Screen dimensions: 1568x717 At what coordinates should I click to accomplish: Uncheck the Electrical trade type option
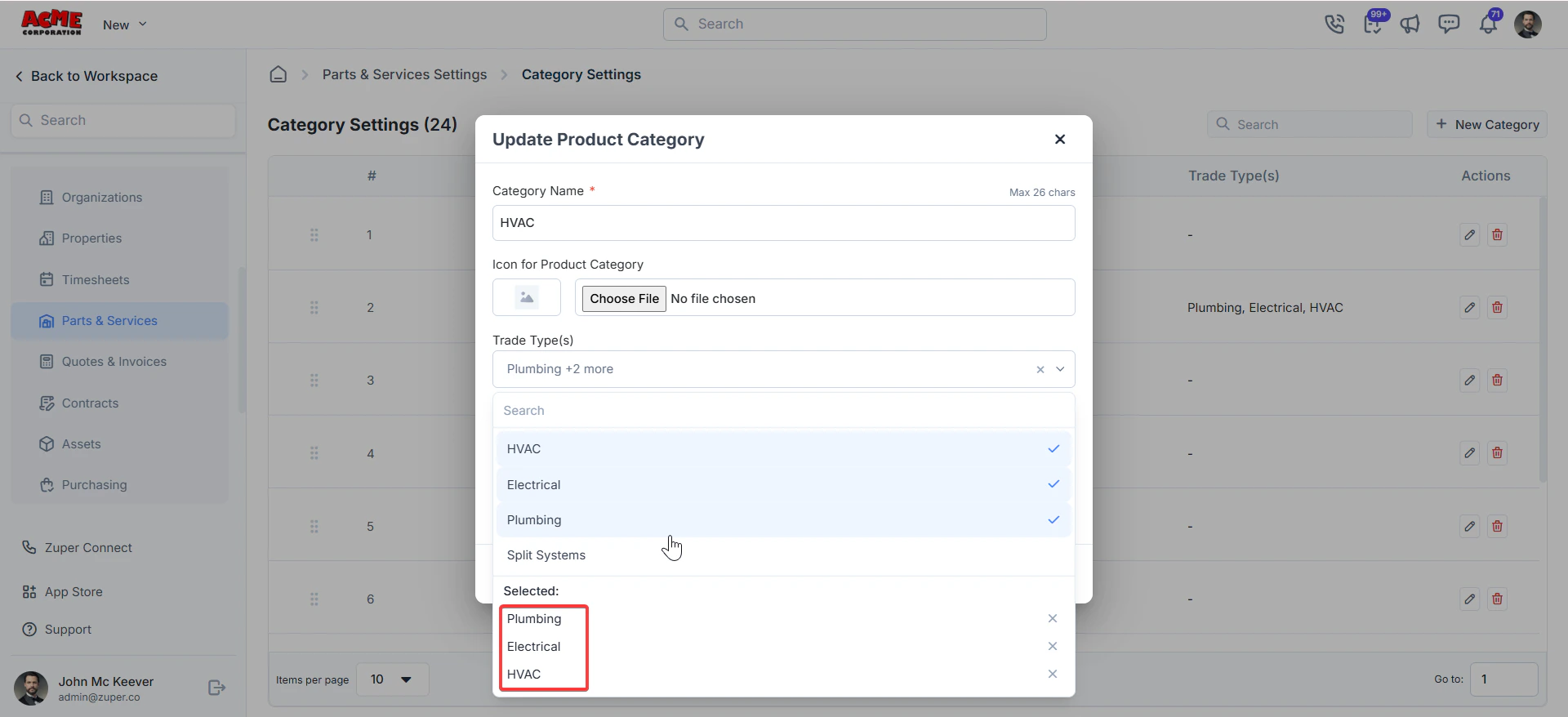click(783, 484)
